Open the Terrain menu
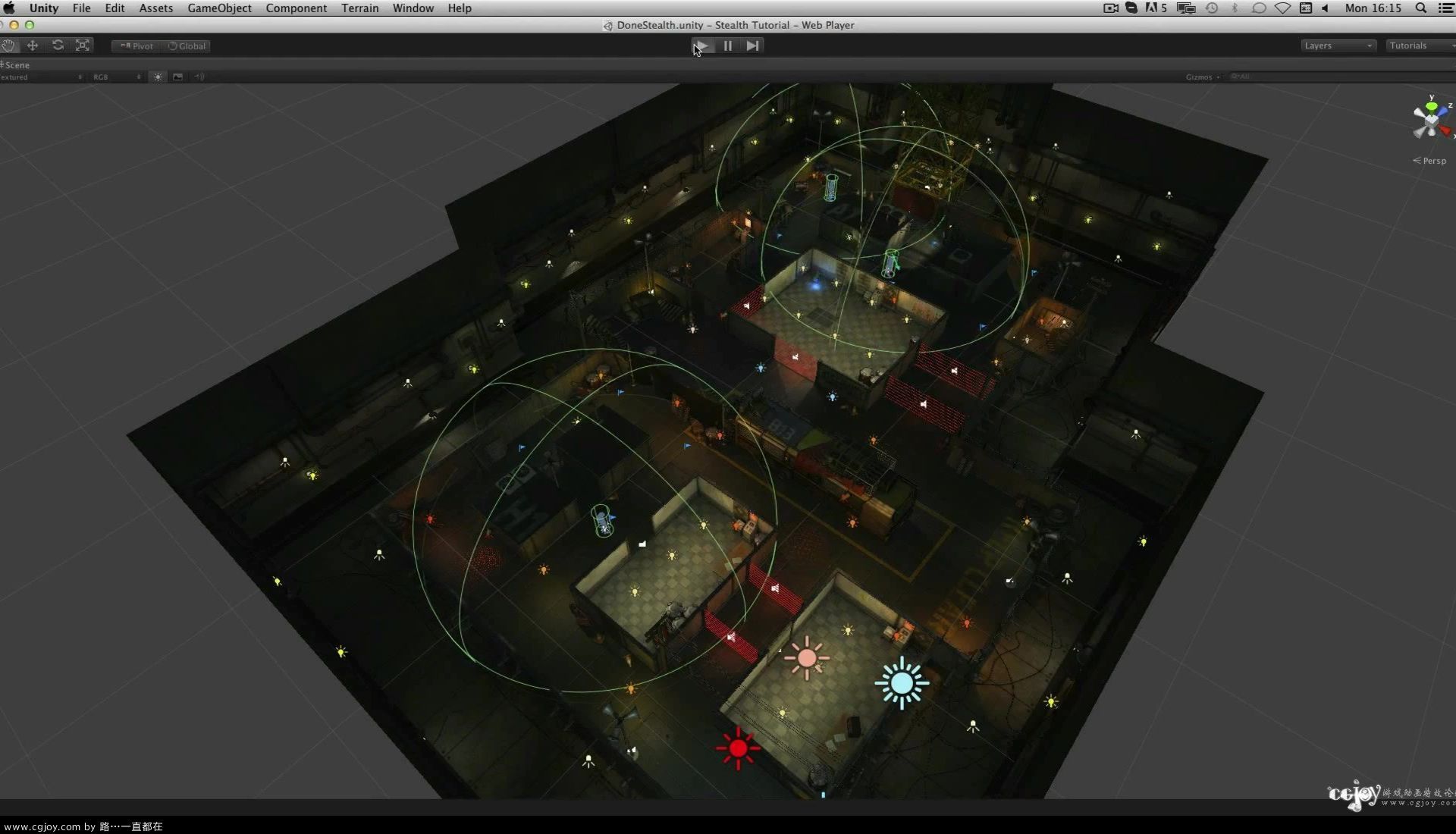The width and height of the screenshot is (1456, 834). (x=359, y=8)
